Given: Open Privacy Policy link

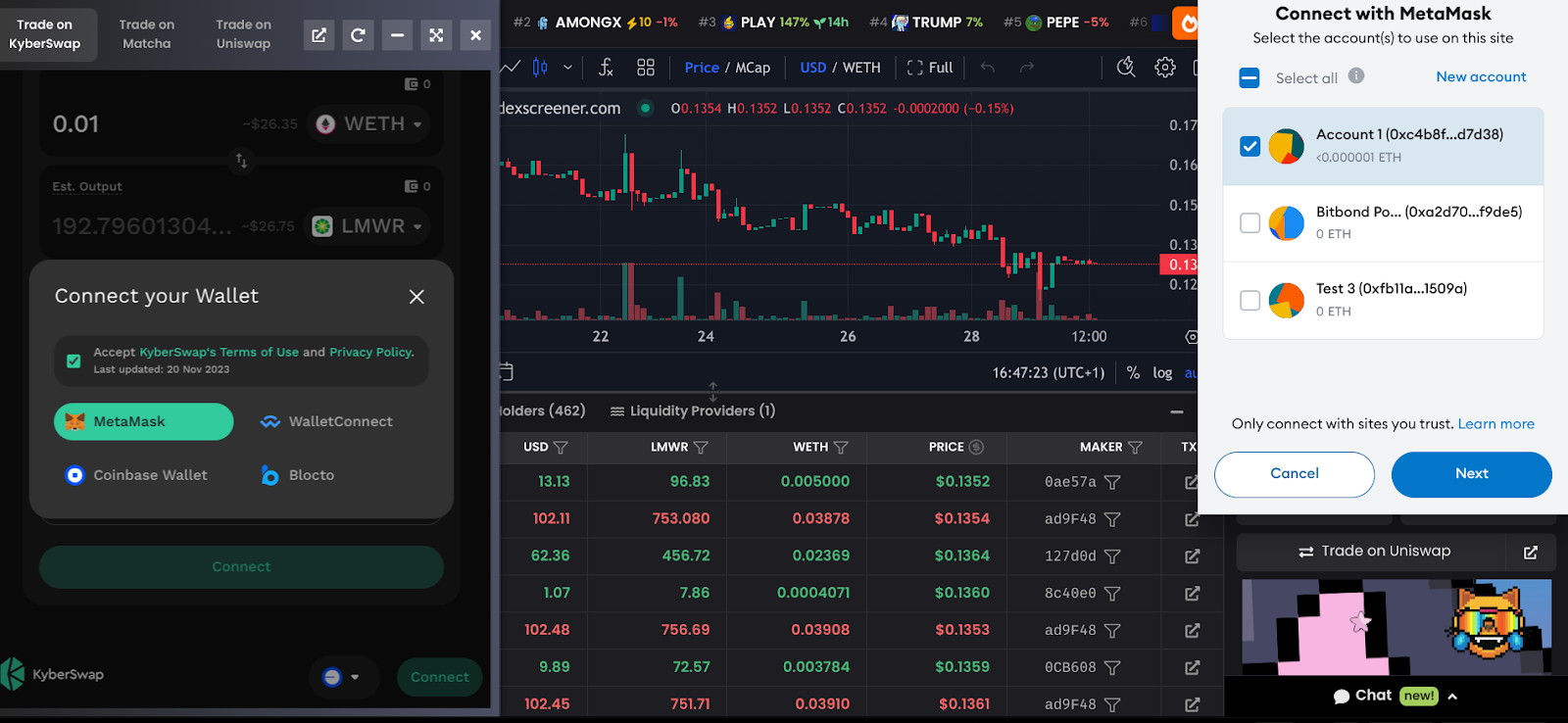Looking at the screenshot, I should (371, 353).
